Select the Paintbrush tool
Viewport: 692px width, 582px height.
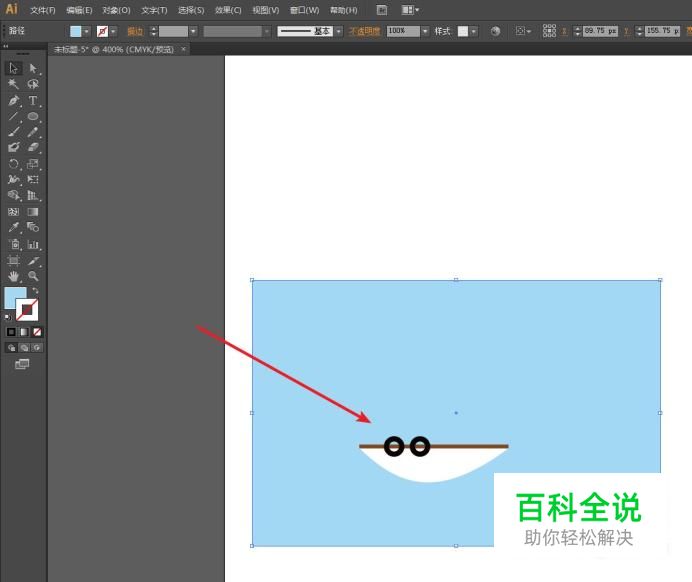pos(13,132)
